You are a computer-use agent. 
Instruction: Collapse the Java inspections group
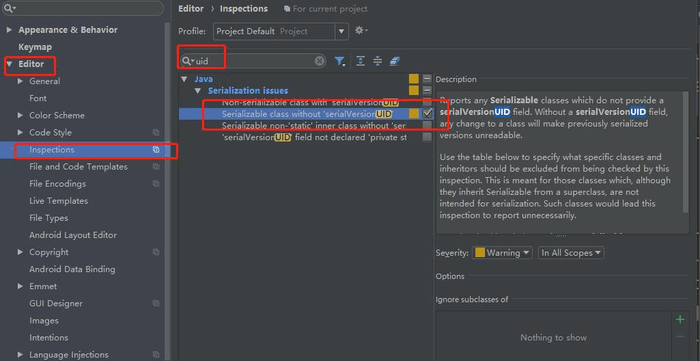(x=184, y=79)
